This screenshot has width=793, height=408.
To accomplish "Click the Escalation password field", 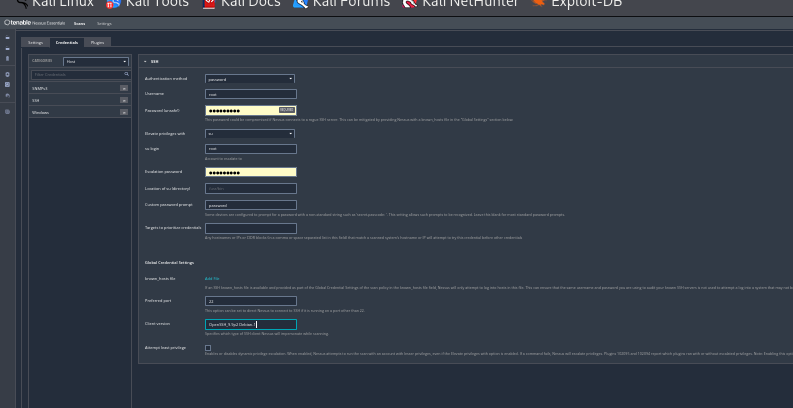I will coord(251,172).
